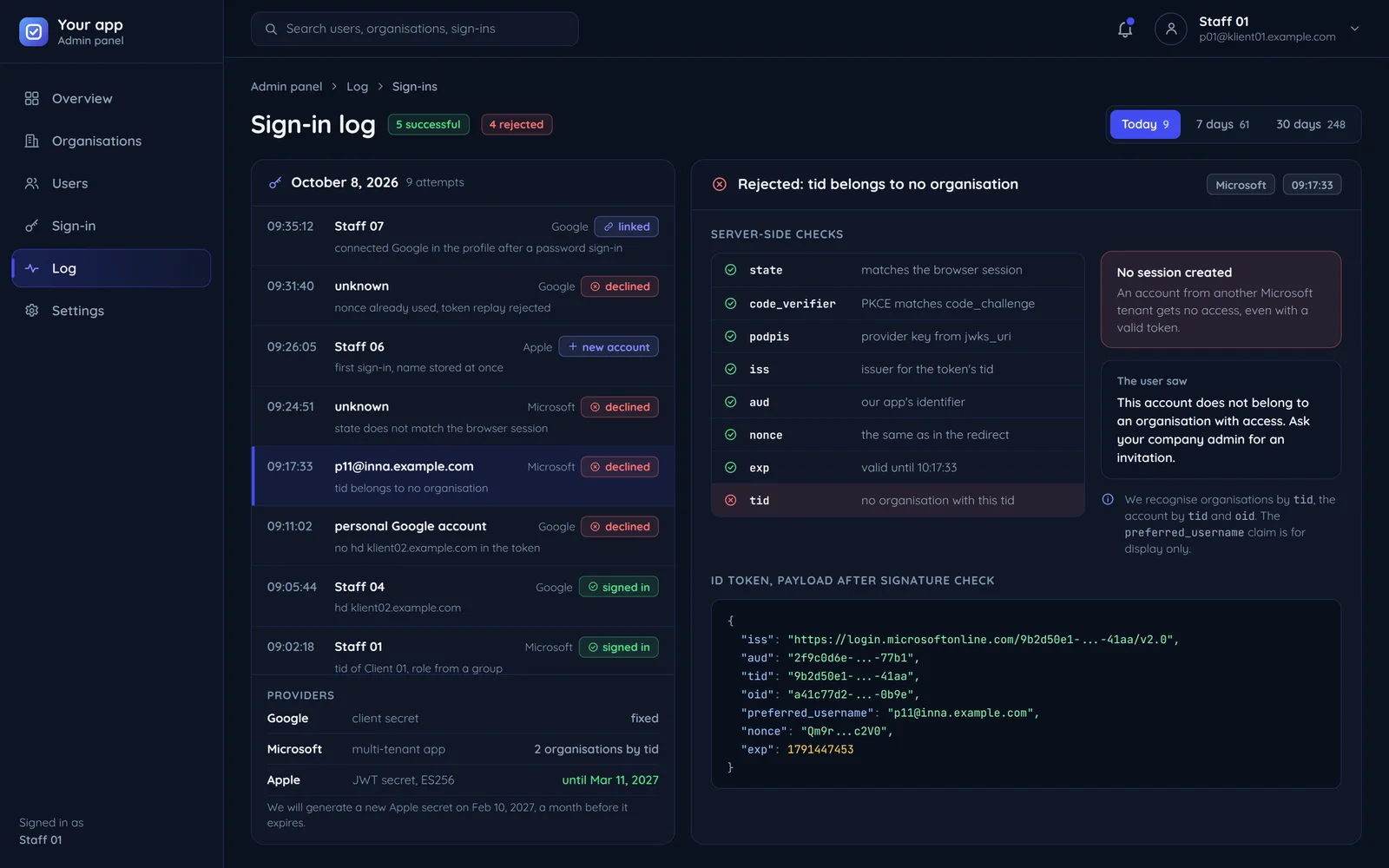Click the Apple provider row
Screen dimensions: 1389x868
tap(463, 780)
